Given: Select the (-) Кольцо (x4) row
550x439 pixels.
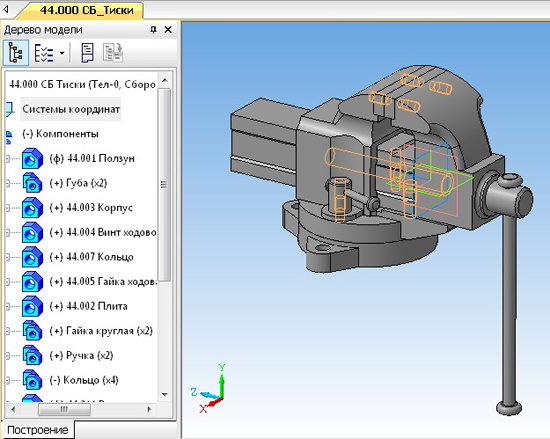Looking at the screenshot, I should 84,380.
